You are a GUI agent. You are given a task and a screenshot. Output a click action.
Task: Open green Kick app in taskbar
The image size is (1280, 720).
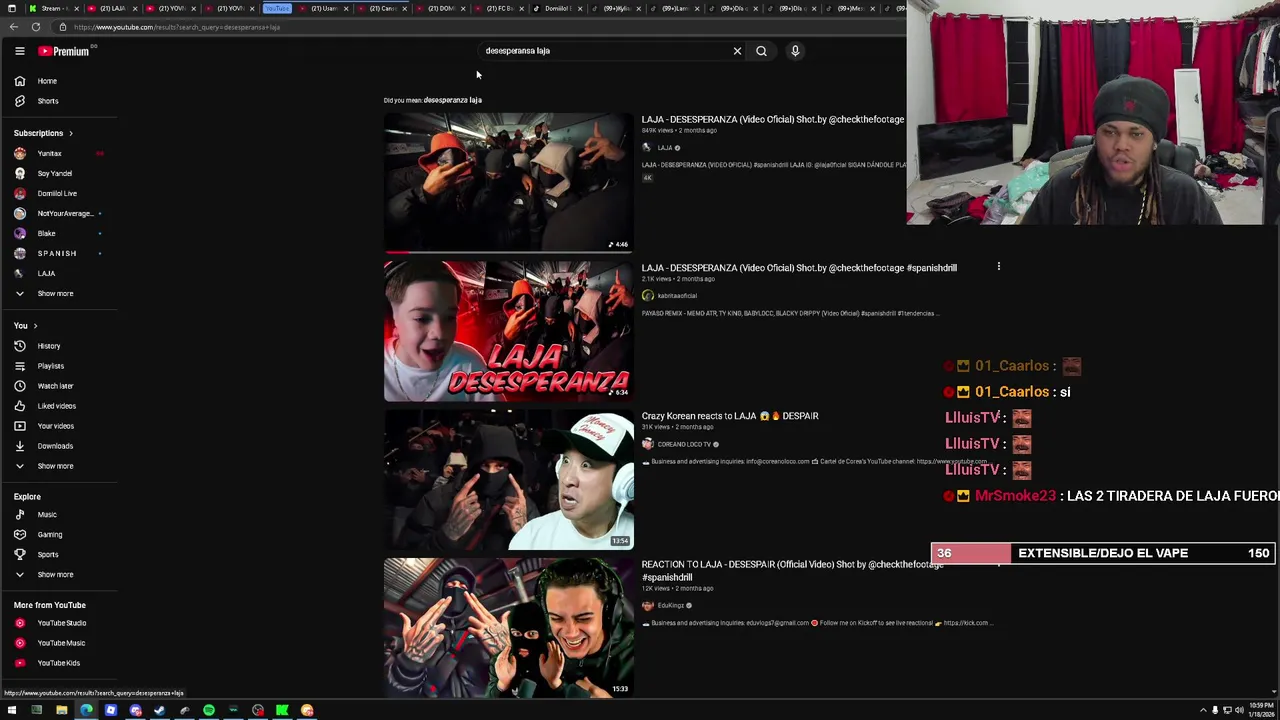282,711
